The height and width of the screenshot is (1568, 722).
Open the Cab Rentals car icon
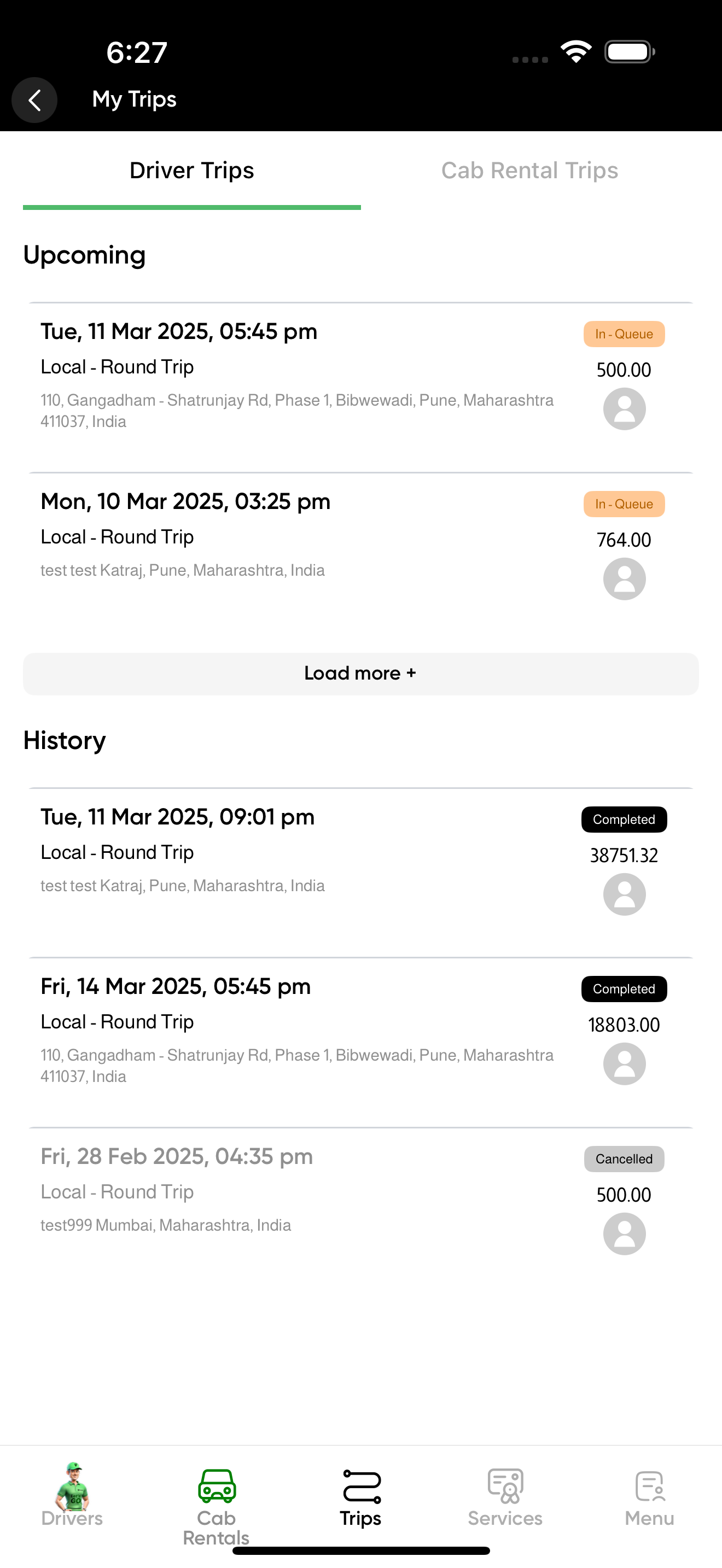click(217, 1486)
